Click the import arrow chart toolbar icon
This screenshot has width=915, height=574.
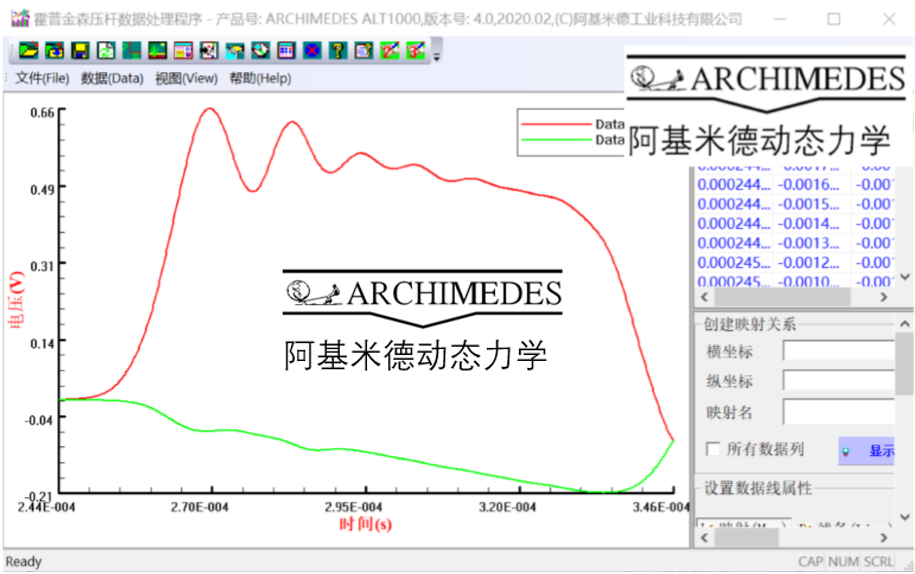click(x=209, y=51)
